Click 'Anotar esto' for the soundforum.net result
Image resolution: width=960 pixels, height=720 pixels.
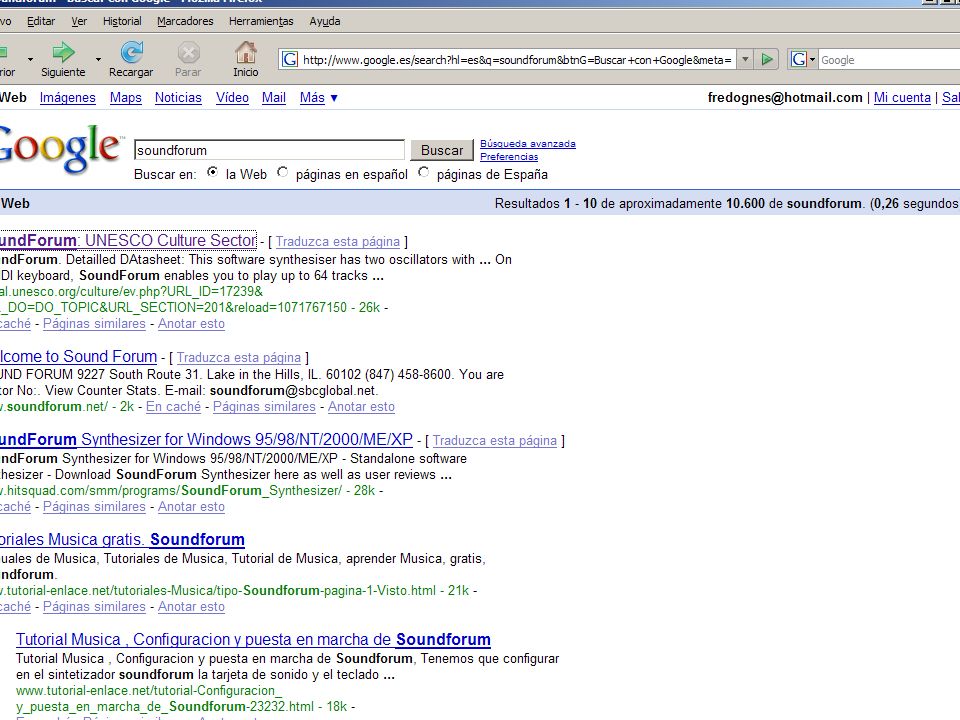click(361, 407)
